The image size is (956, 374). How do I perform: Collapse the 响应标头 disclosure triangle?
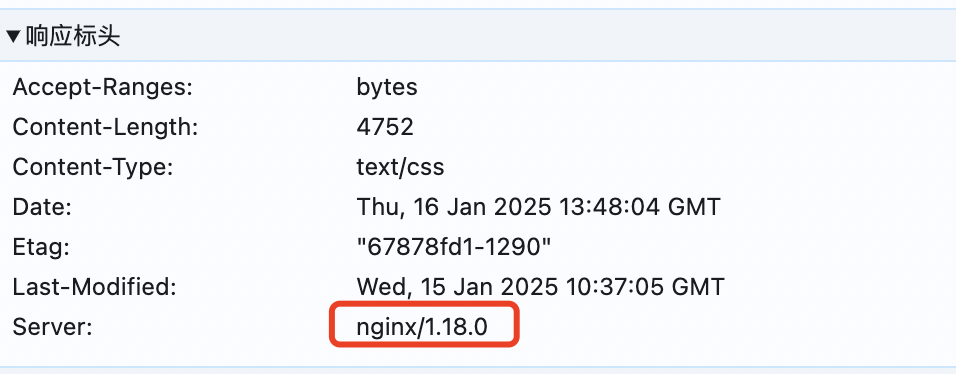coord(14,37)
